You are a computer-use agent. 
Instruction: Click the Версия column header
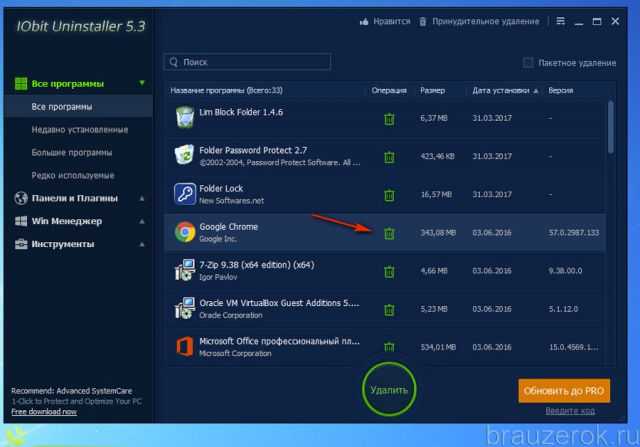tap(560, 90)
